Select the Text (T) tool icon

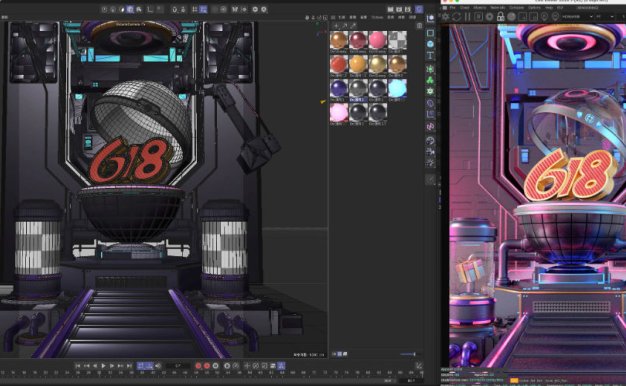(430, 55)
